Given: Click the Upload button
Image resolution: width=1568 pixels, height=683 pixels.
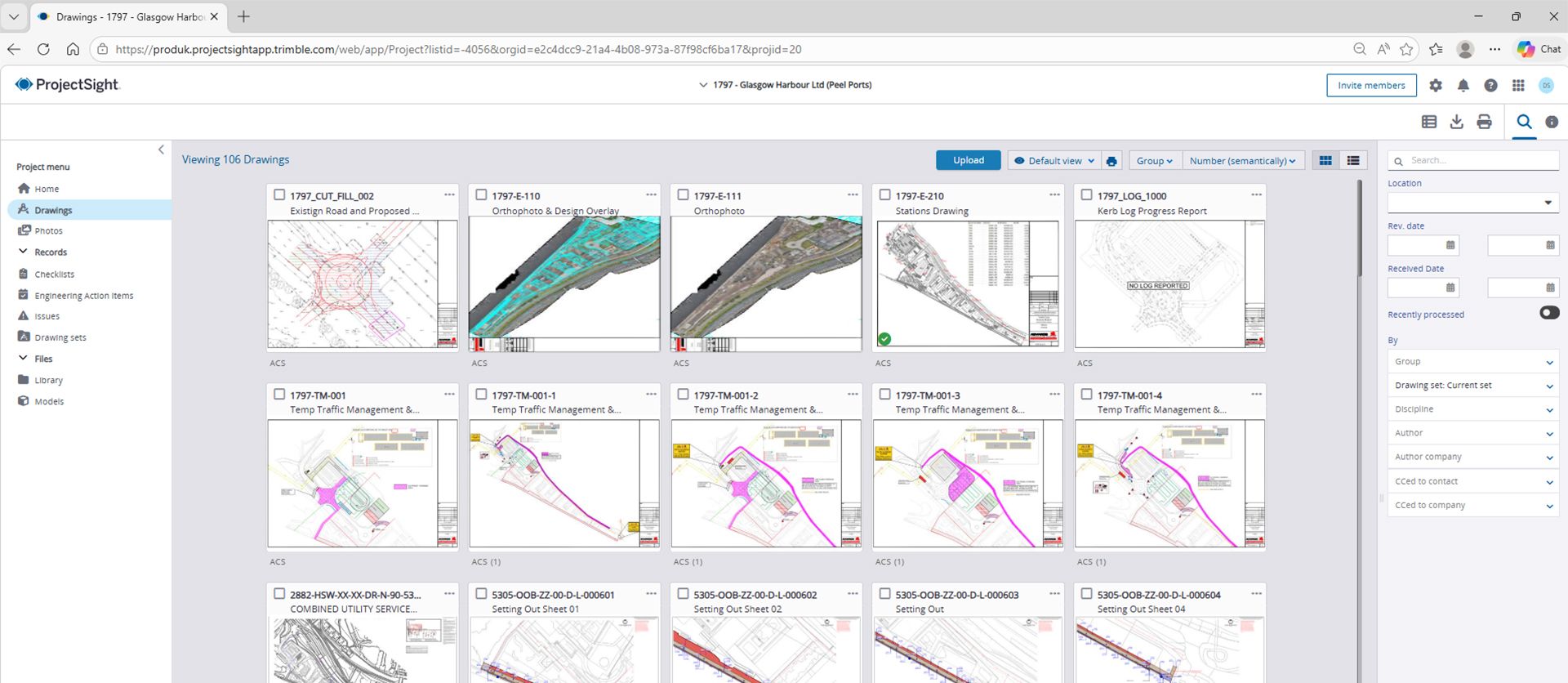Looking at the screenshot, I should pyautogui.click(x=969, y=160).
